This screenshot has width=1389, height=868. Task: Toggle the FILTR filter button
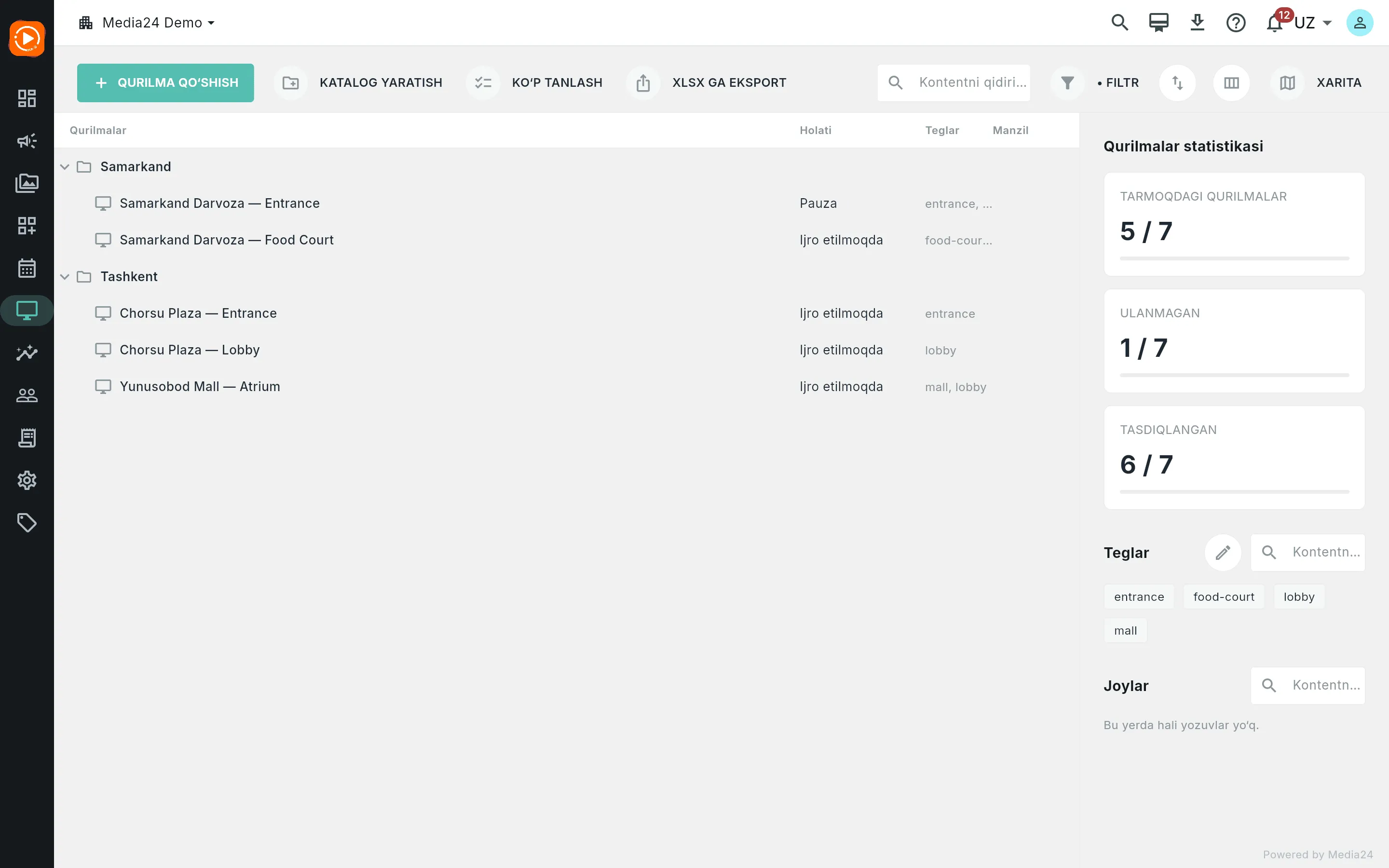1095,82
